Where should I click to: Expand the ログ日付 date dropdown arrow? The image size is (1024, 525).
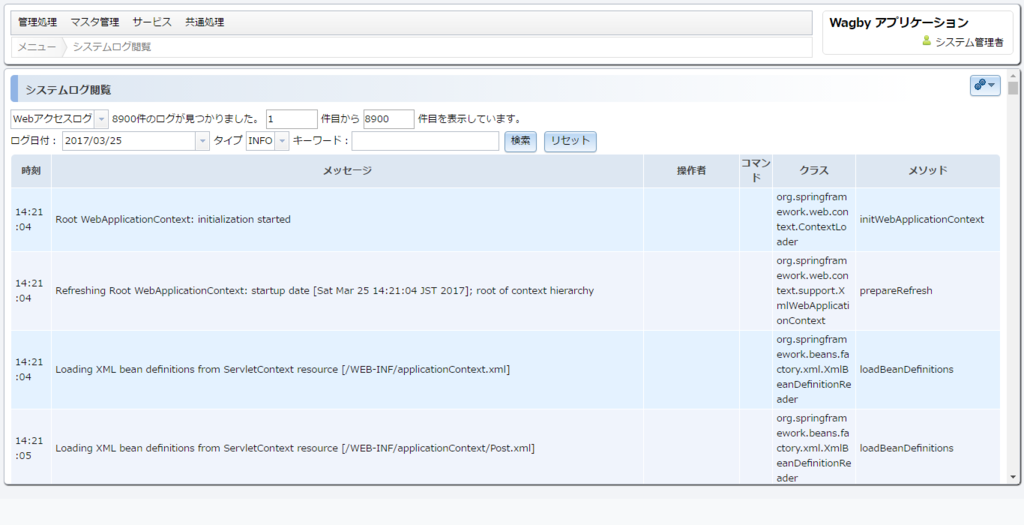tap(202, 141)
